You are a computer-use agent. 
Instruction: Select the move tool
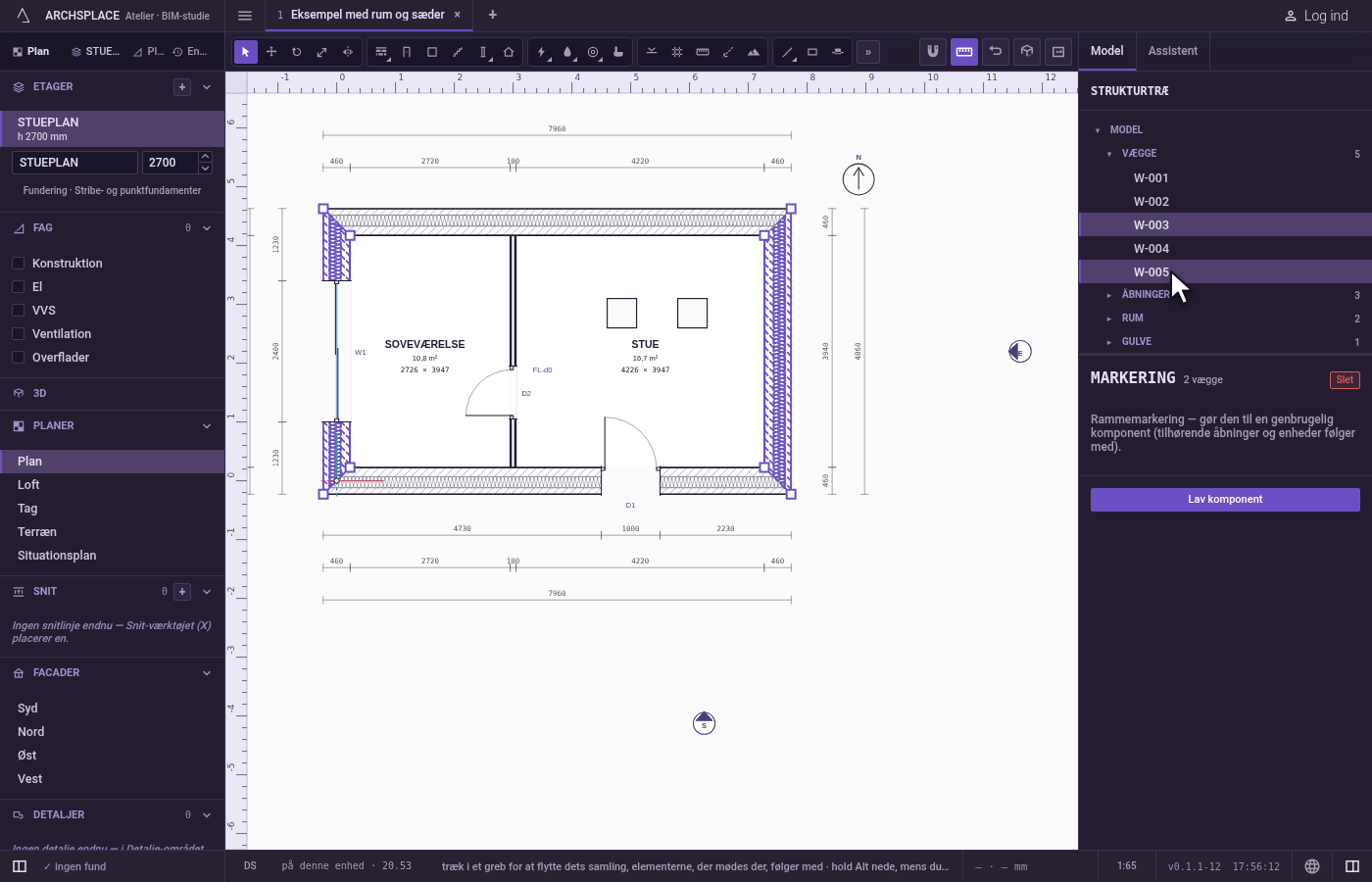point(271,52)
